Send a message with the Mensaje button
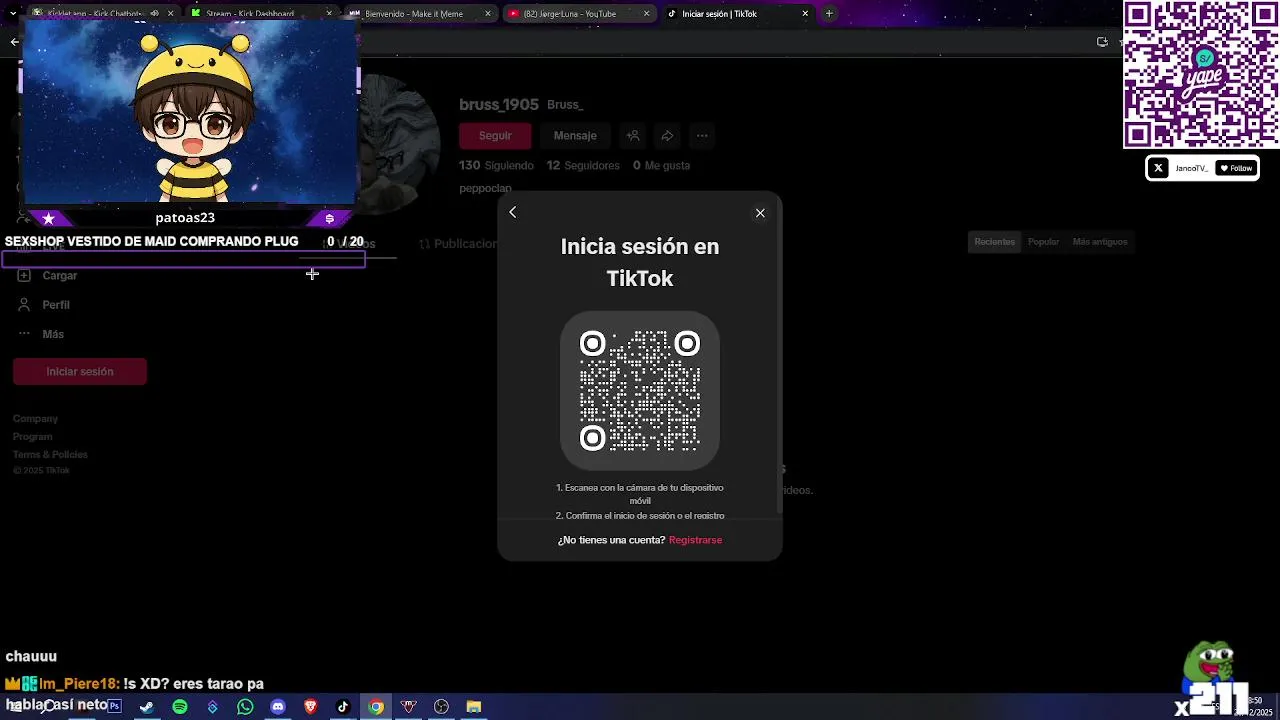 pyautogui.click(x=575, y=136)
